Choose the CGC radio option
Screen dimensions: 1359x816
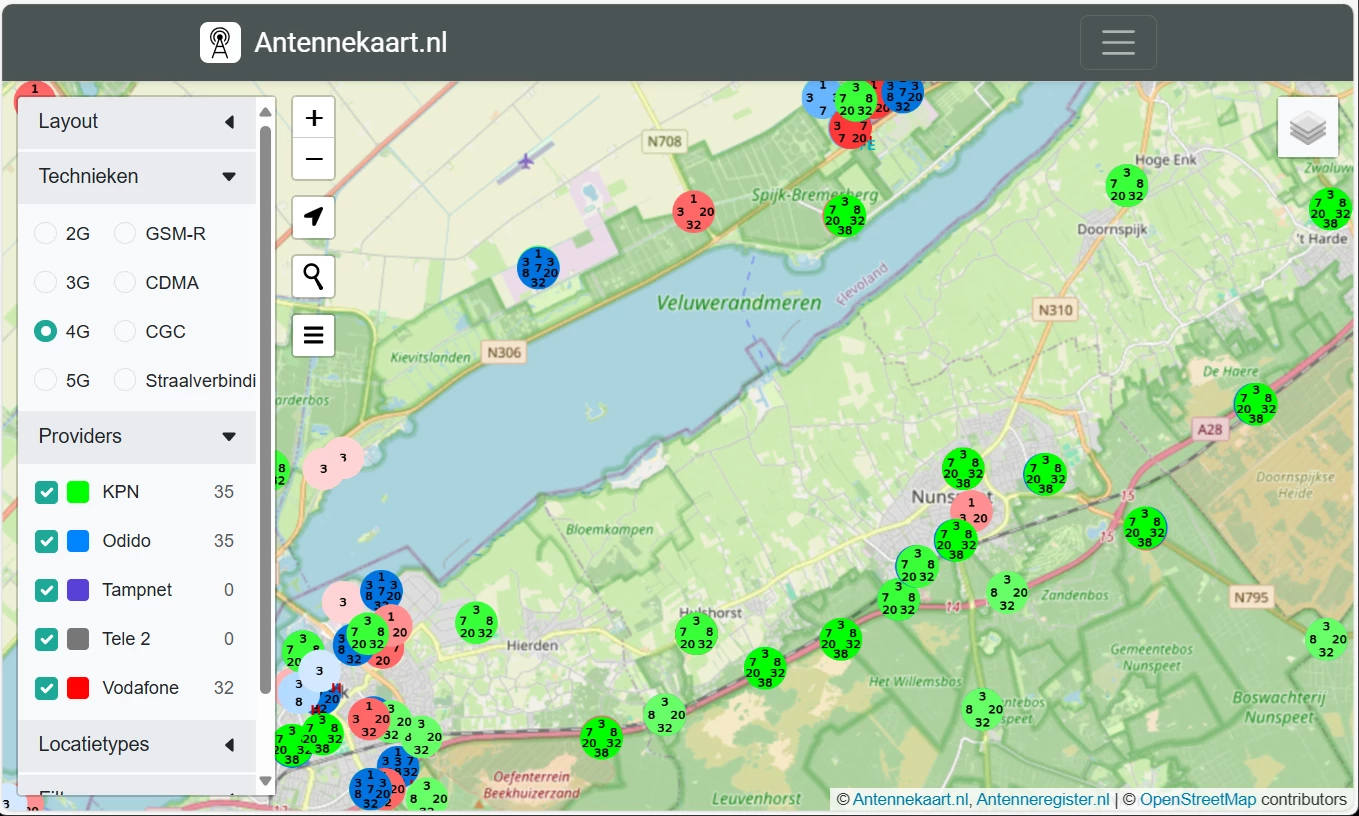[x=125, y=332]
